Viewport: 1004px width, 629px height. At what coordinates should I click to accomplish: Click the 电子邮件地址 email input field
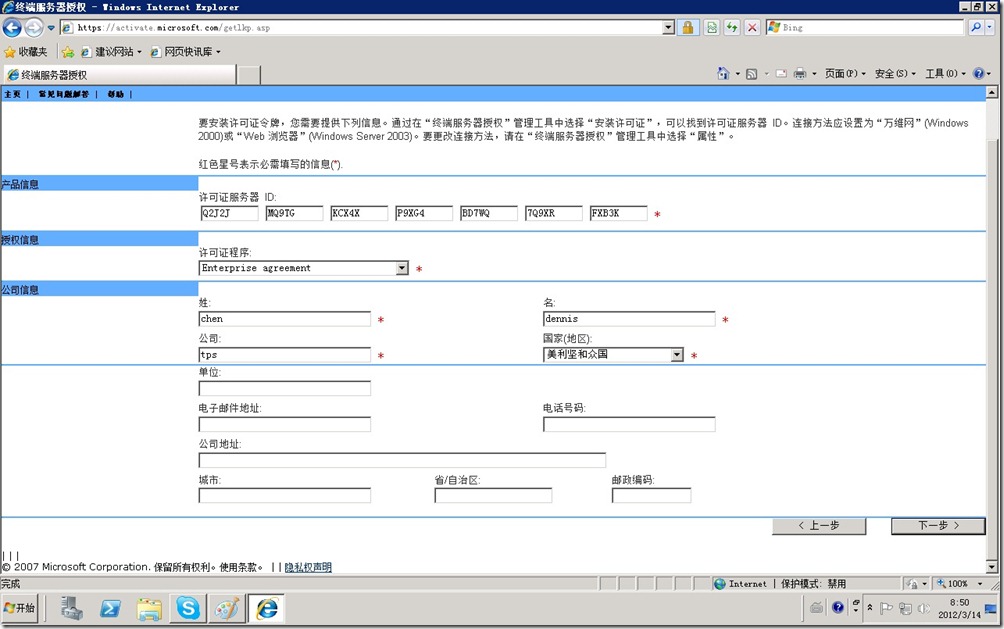tap(284, 424)
